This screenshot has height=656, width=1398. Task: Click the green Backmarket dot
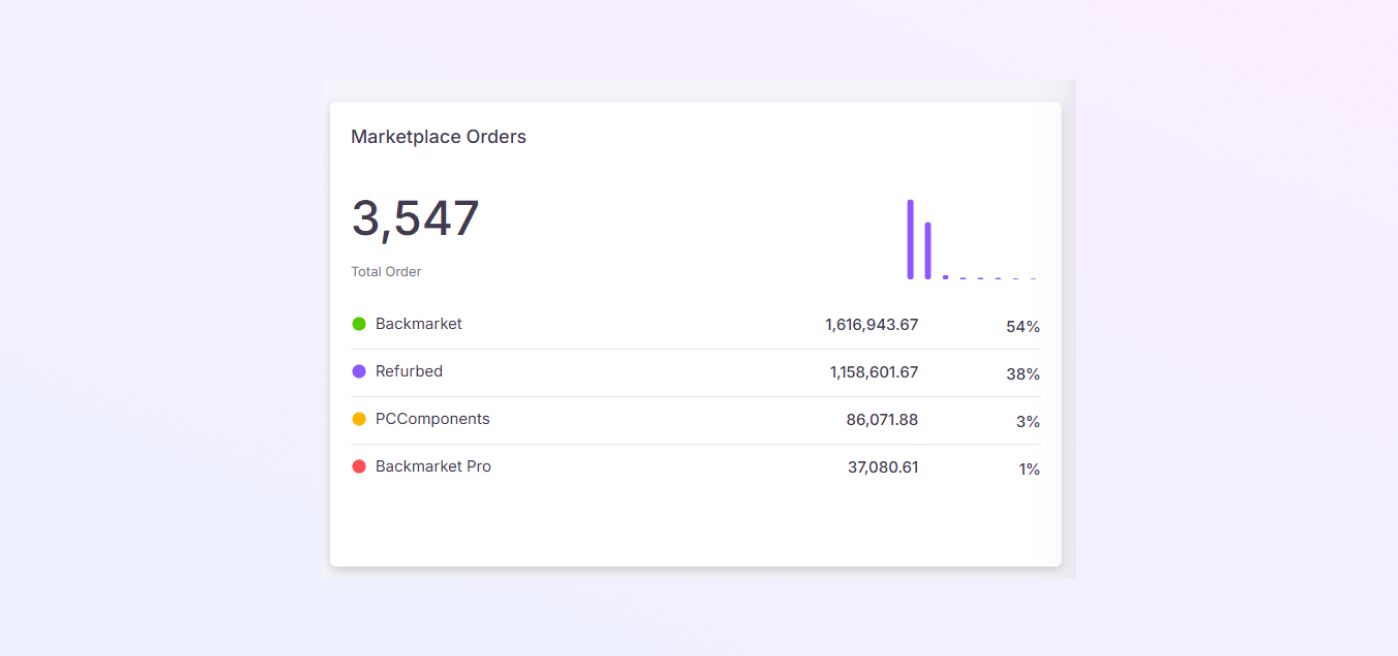(359, 324)
